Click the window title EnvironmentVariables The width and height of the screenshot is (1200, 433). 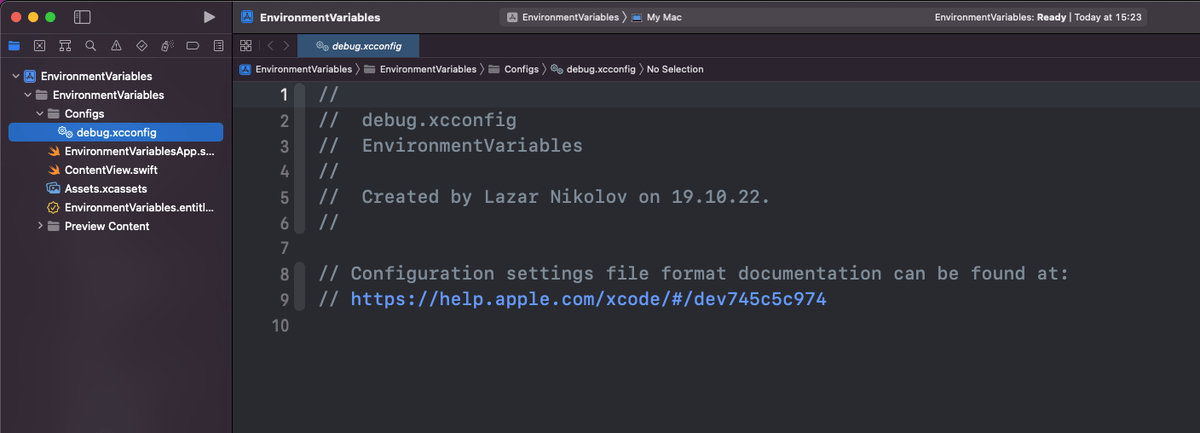[x=320, y=18]
